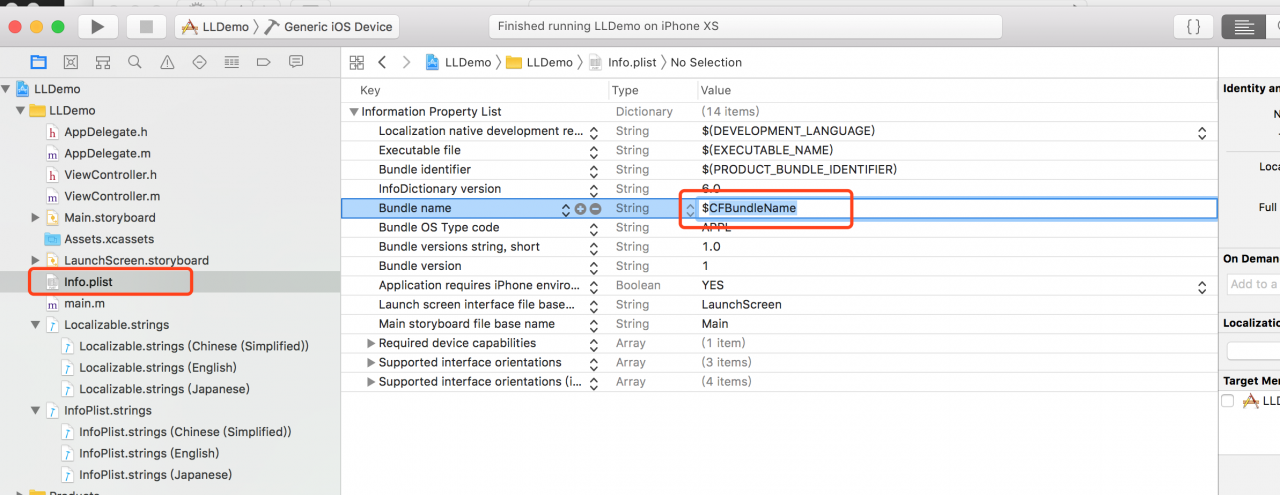Expand LaunchScreen.storyboard disclosure triangle
Image resolution: width=1280 pixels, height=495 pixels.
[36, 260]
